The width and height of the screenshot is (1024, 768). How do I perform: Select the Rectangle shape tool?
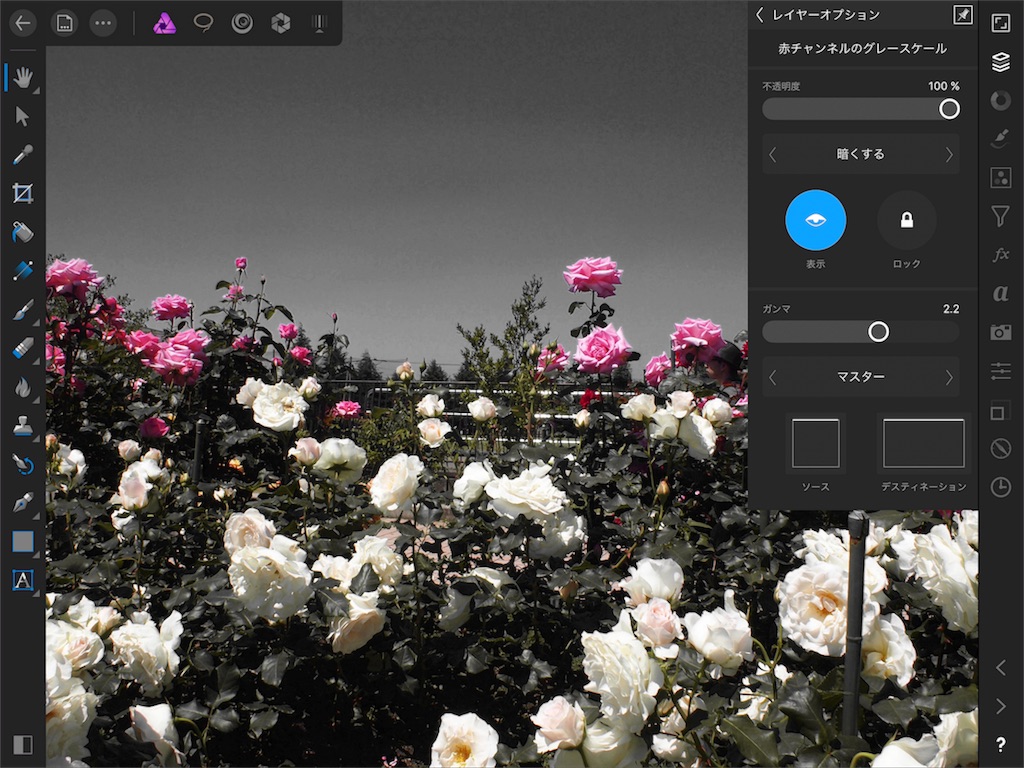pos(23,541)
